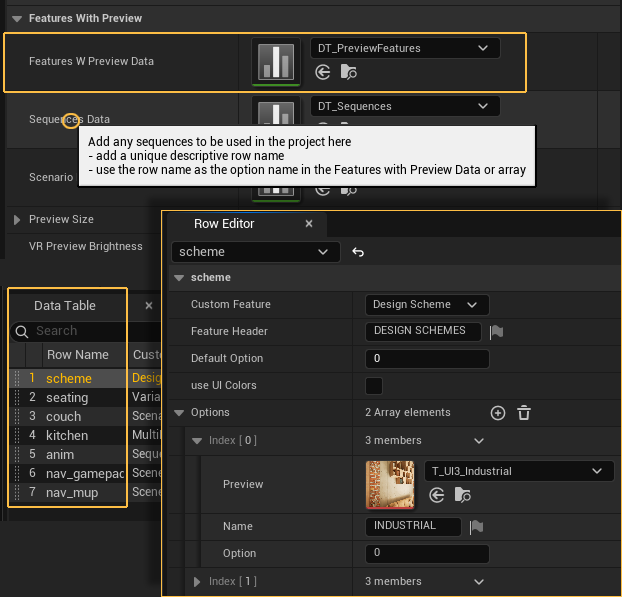Click the flag icon beside the INDUSTRIAL name
The height and width of the screenshot is (597, 622).
pyautogui.click(x=476, y=527)
